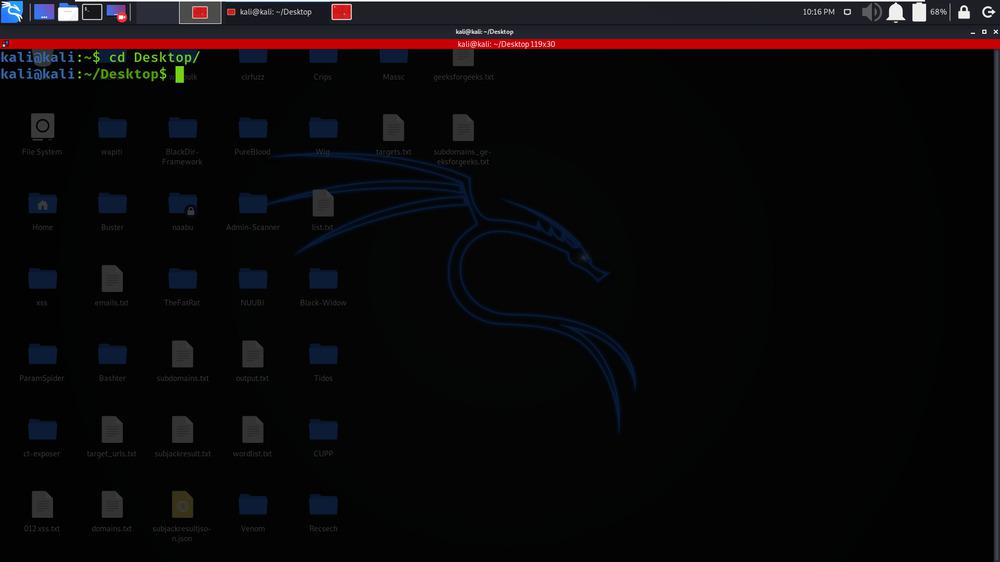Click the log out icon

click(x=988, y=12)
